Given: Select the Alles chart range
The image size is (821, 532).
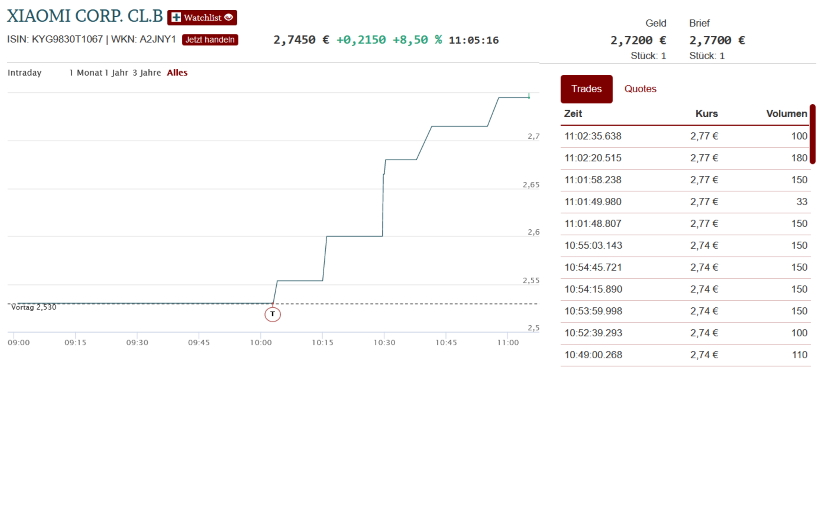Looking at the screenshot, I should (177, 73).
